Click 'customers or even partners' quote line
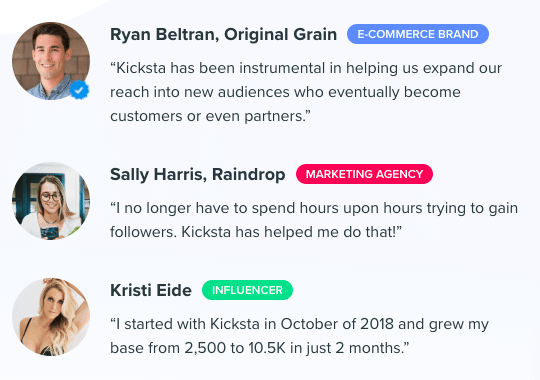 coord(210,116)
